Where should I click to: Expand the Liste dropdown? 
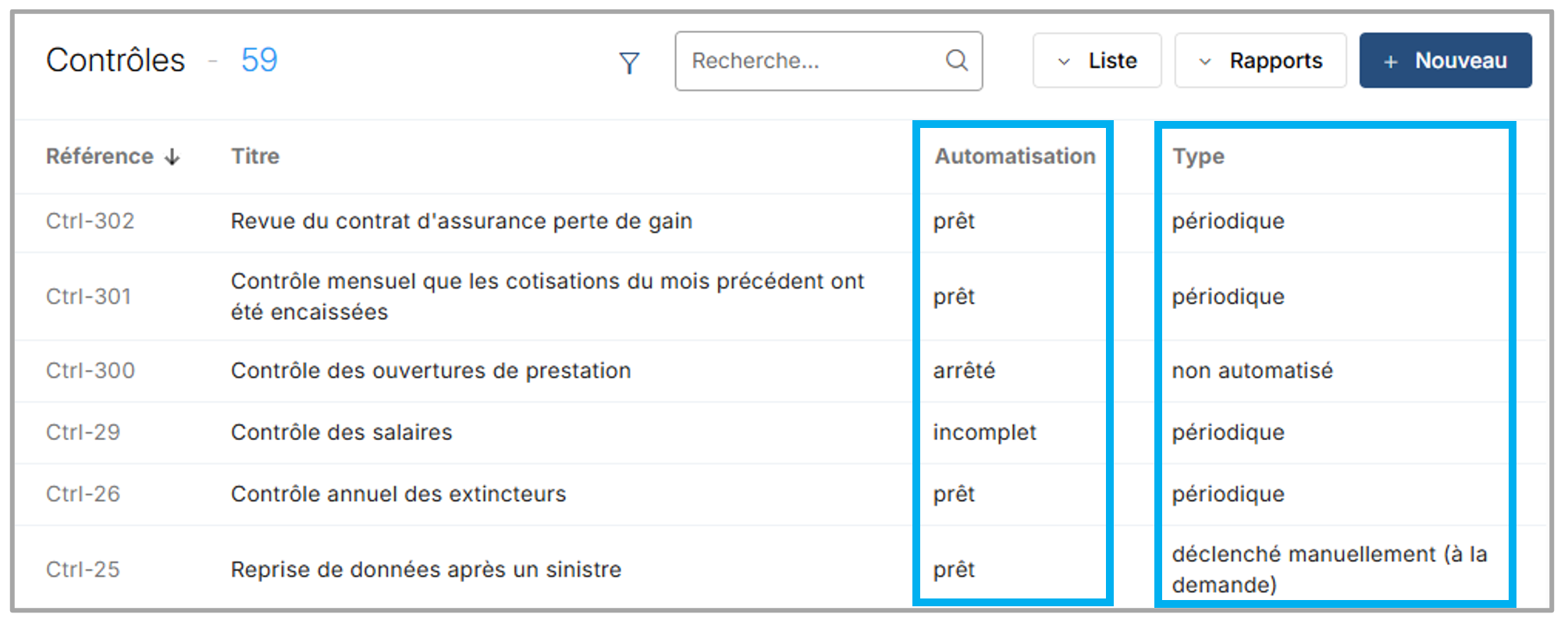click(1097, 60)
